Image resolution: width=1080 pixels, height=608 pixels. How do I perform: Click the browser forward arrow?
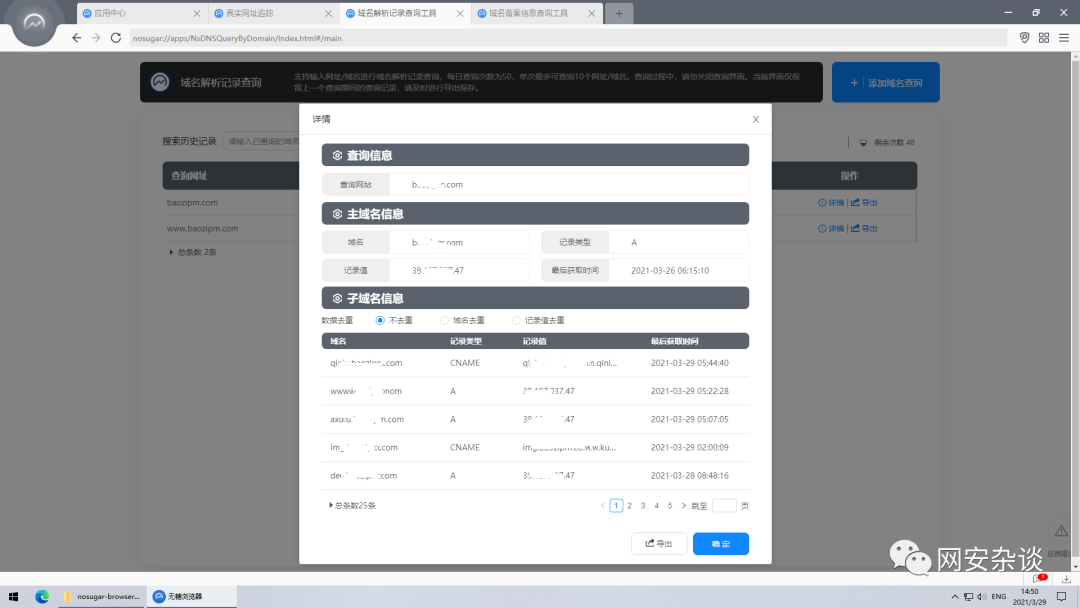tap(96, 38)
